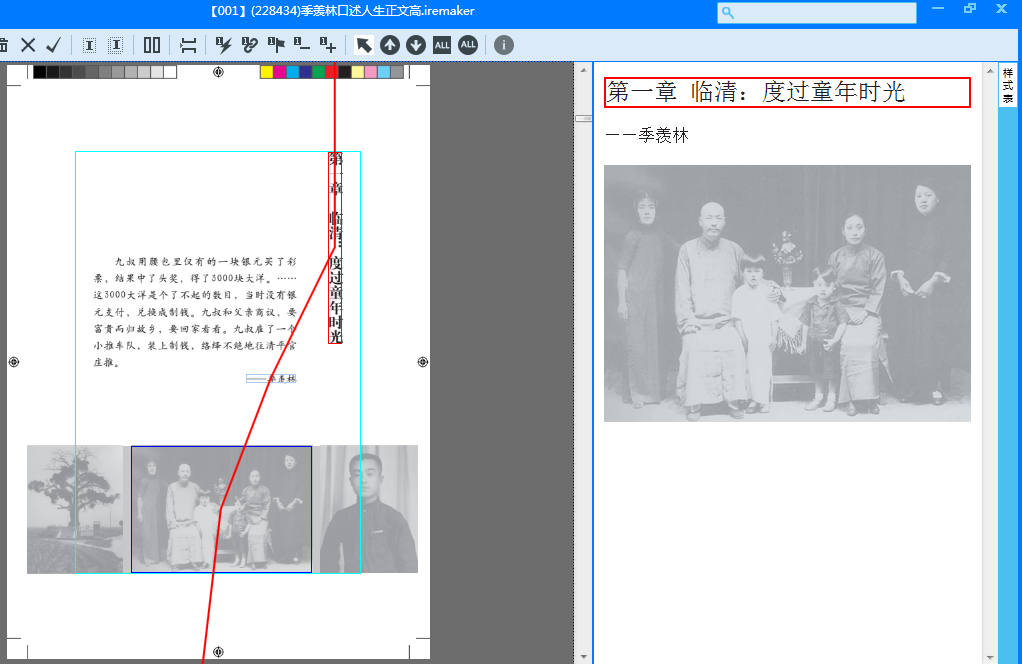Select the two-column layout icon

[x=152, y=45]
